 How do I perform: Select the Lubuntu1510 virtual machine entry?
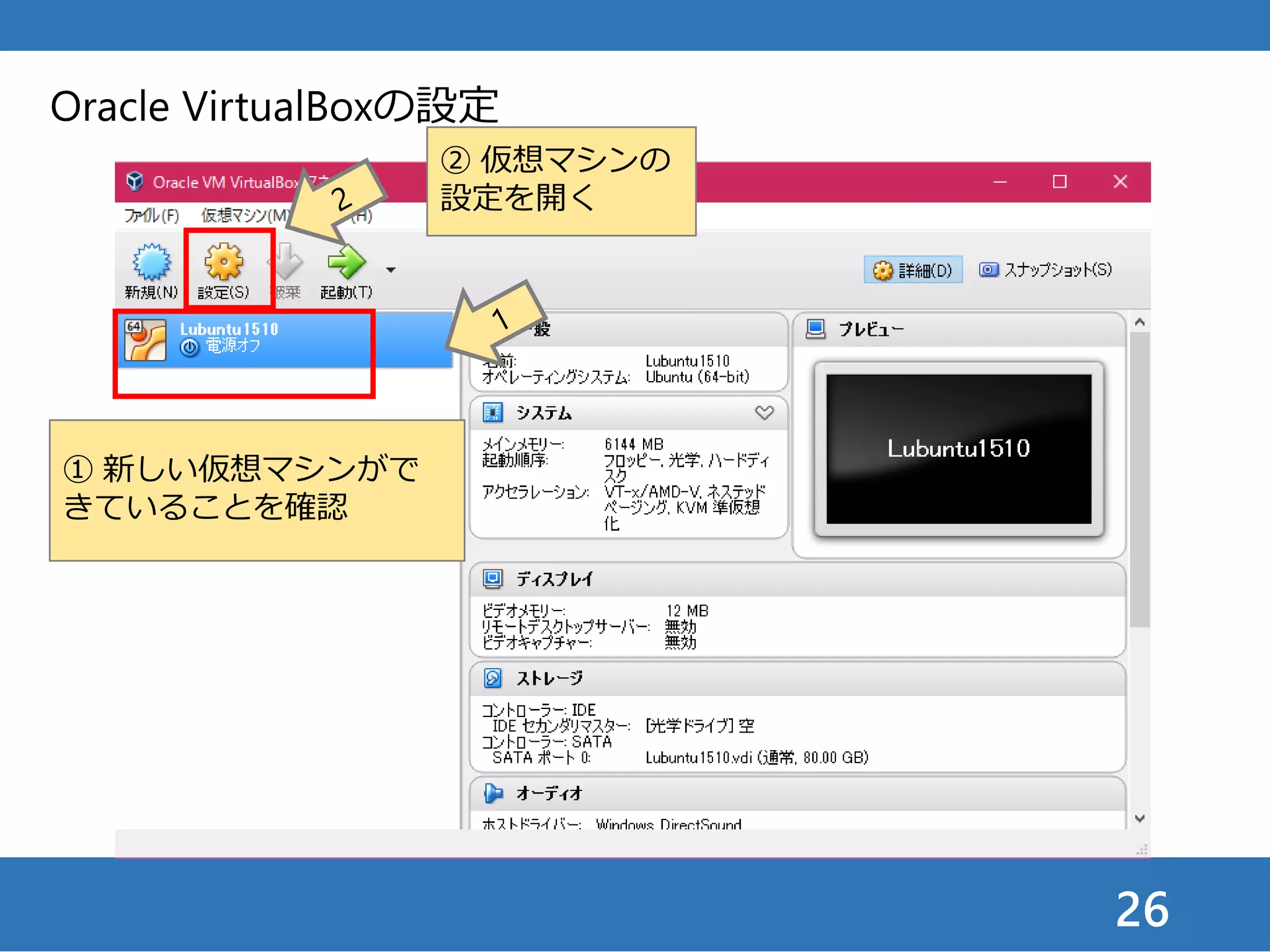pos(285,340)
